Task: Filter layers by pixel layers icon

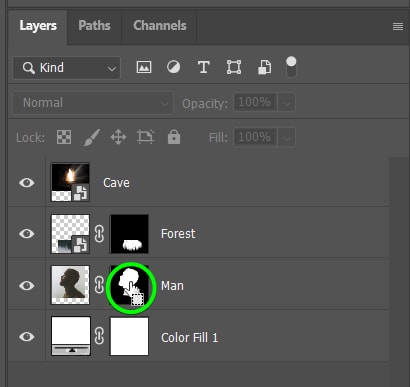Action: pos(144,67)
